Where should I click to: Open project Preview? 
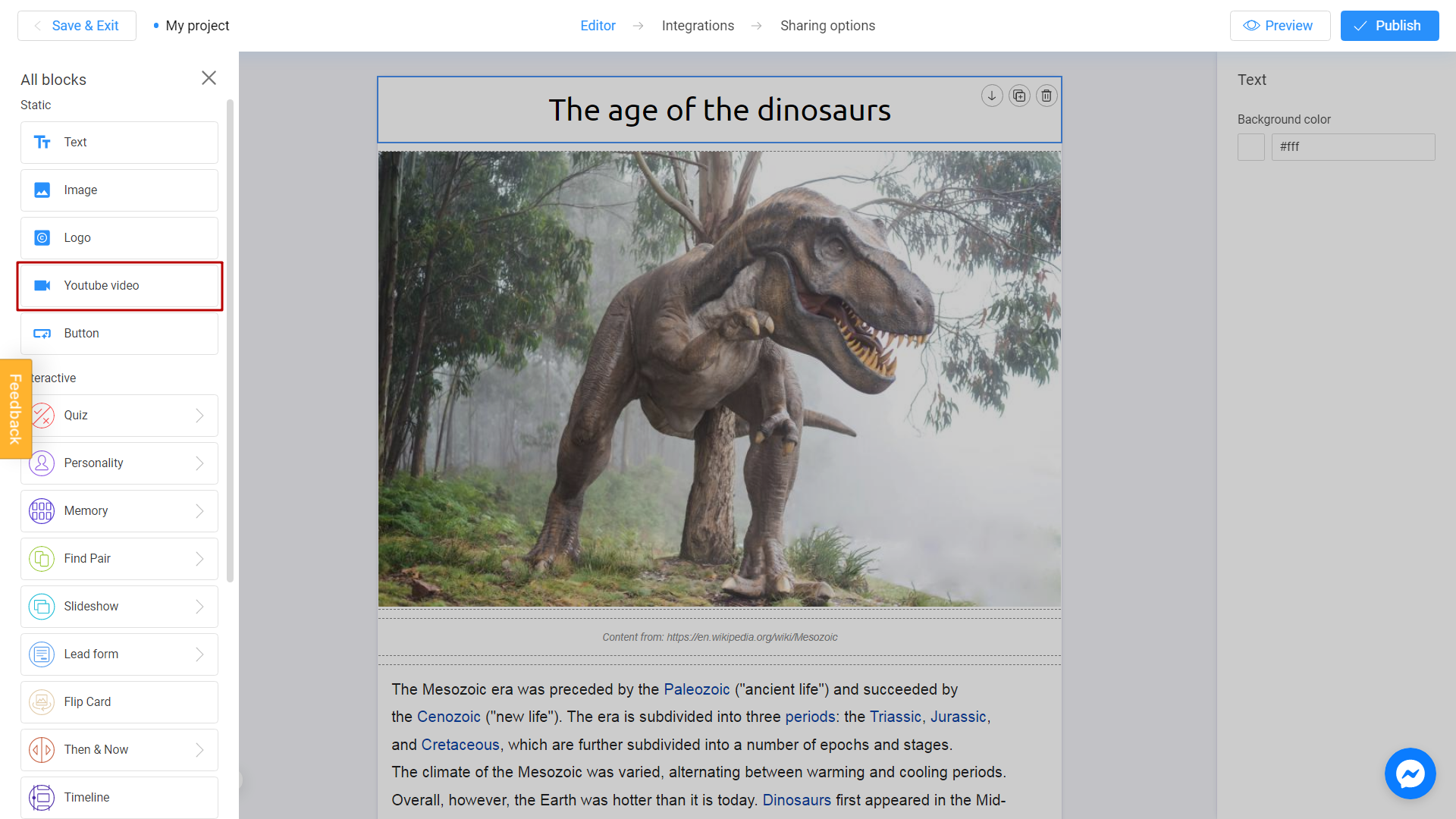click(x=1279, y=26)
